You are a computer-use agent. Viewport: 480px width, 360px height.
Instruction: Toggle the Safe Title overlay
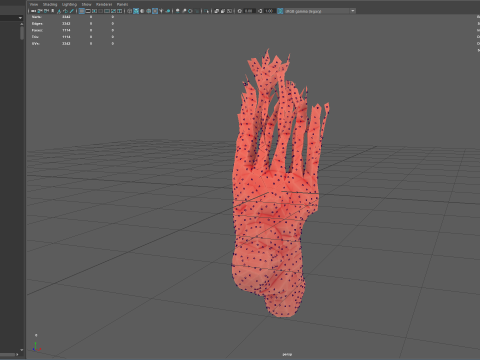(120, 11)
